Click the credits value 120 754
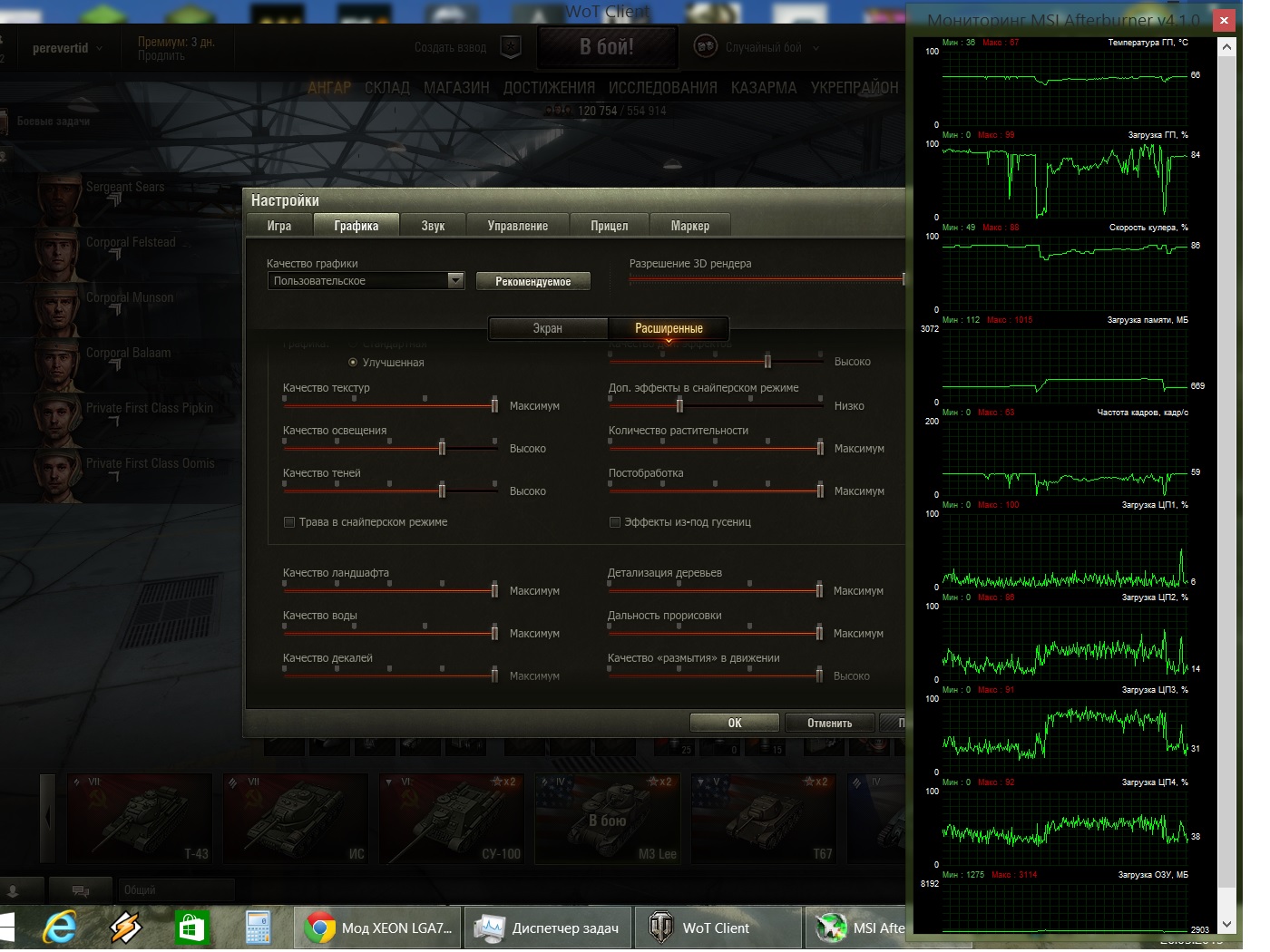This screenshot has height=952, width=1270. tap(597, 111)
